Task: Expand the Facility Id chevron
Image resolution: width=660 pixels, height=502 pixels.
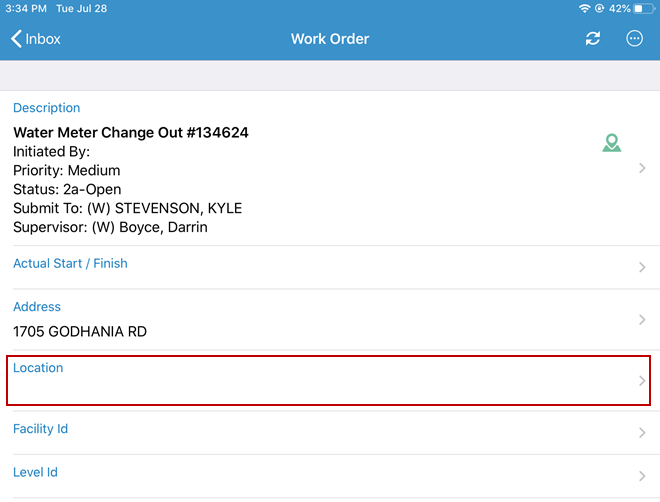Action: [x=642, y=433]
